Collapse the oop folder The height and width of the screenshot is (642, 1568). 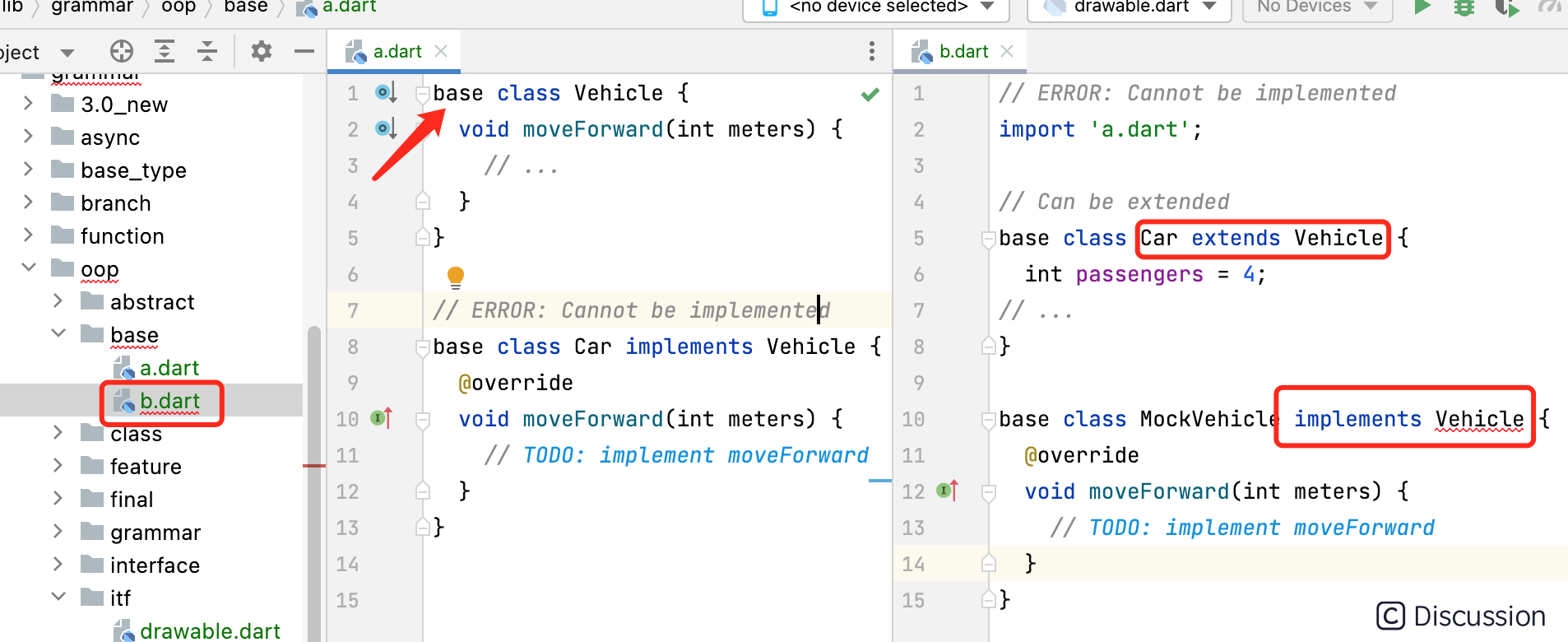29,267
